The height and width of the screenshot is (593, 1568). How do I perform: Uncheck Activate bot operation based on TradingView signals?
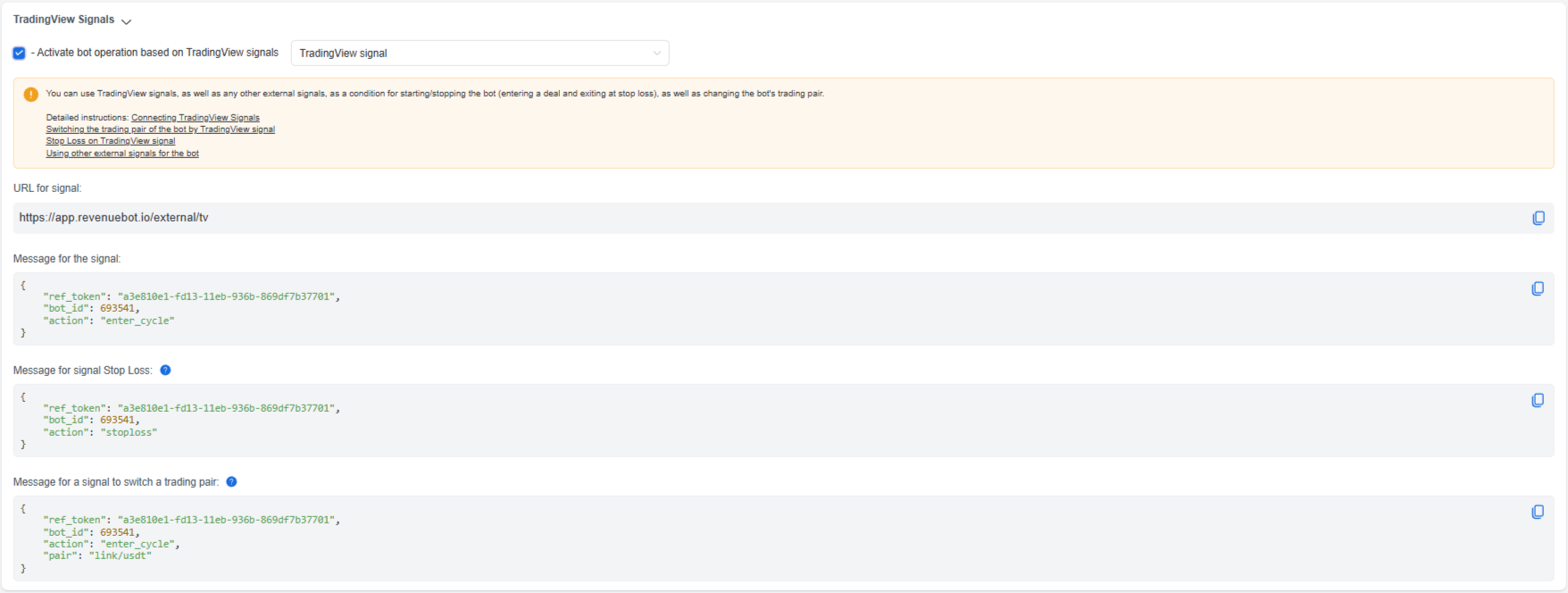[19, 53]
